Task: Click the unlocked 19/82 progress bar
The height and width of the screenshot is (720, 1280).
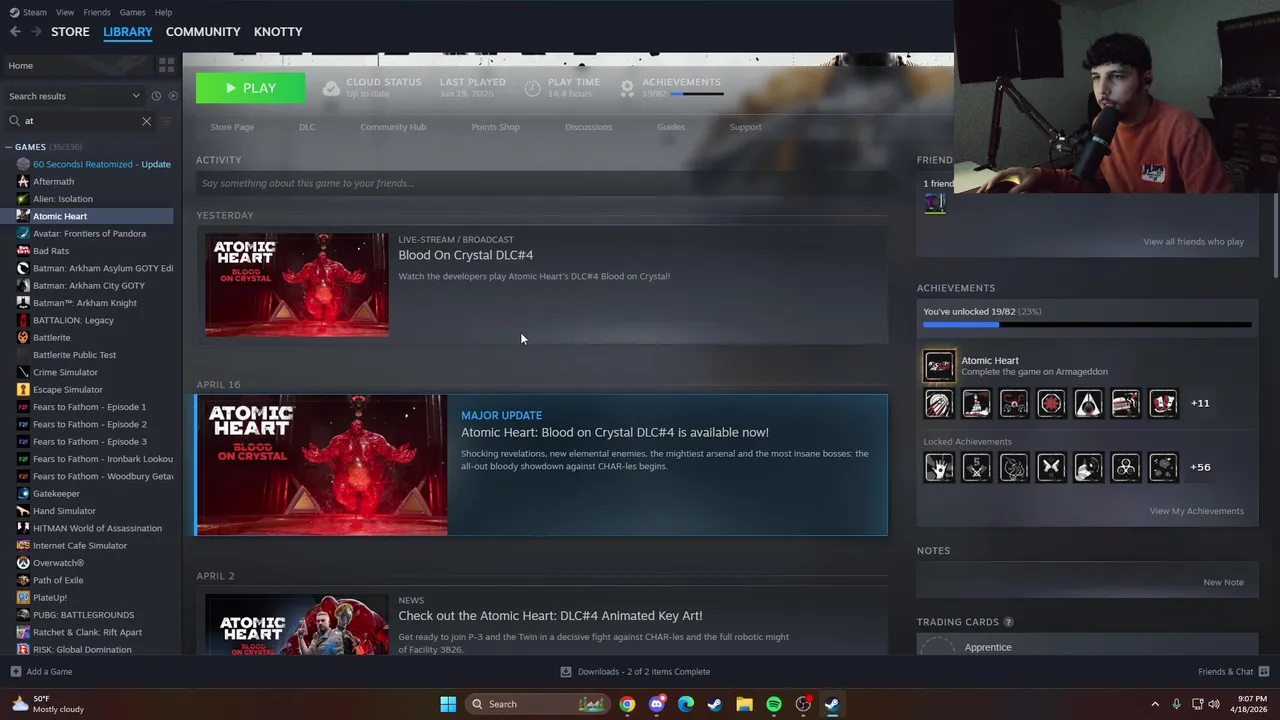Action: click(x=1087, y=324)
